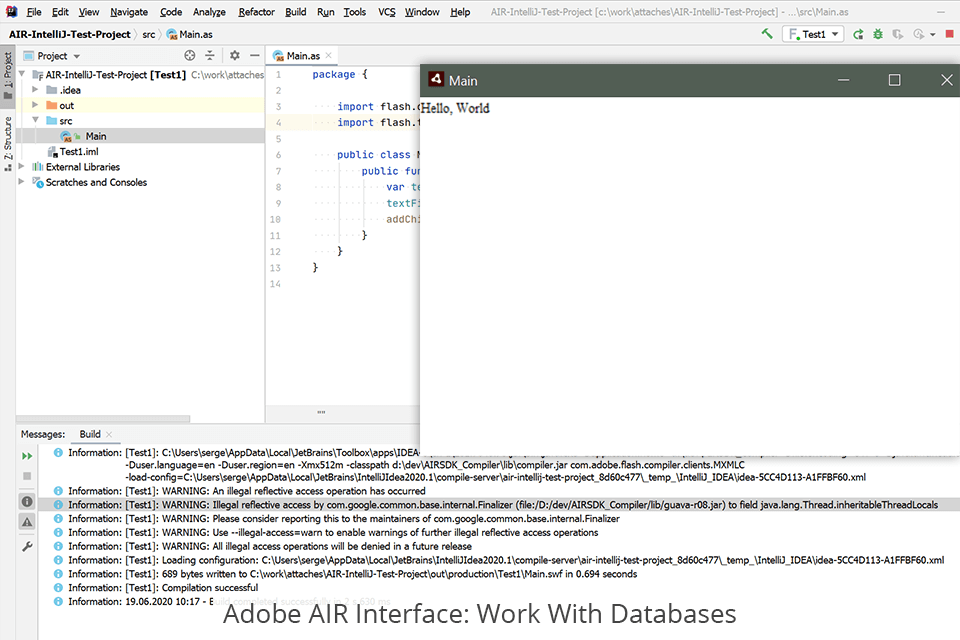Image resolution: width=960 pixels, height=640 pixels.
Task: Collapse all in Project panel
Action: coord(210,56)
